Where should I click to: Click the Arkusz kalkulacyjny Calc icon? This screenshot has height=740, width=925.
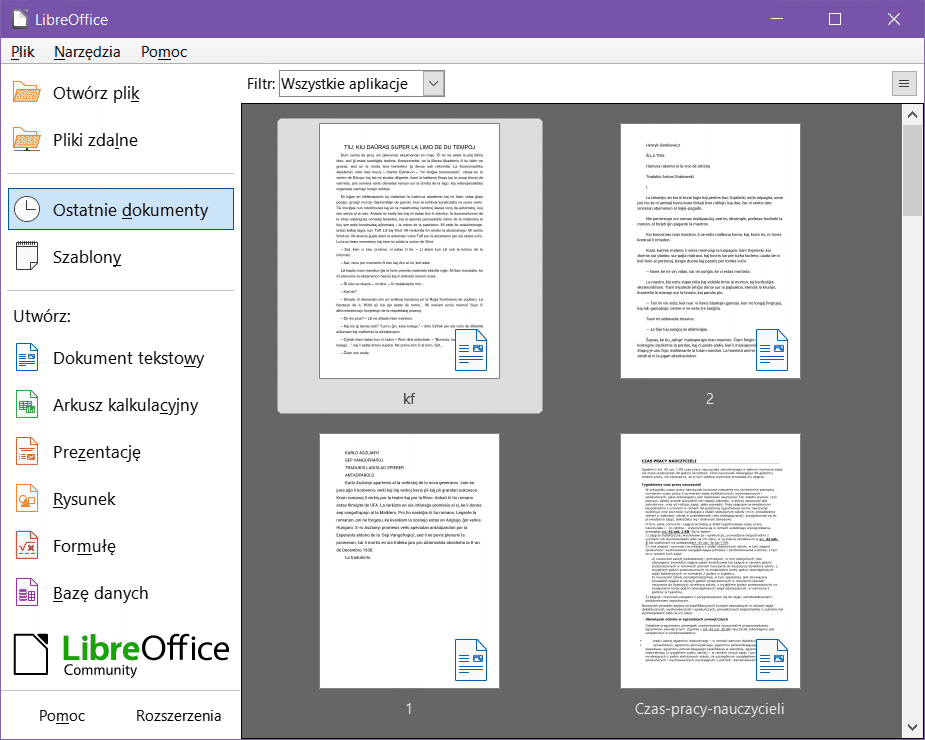27,405
